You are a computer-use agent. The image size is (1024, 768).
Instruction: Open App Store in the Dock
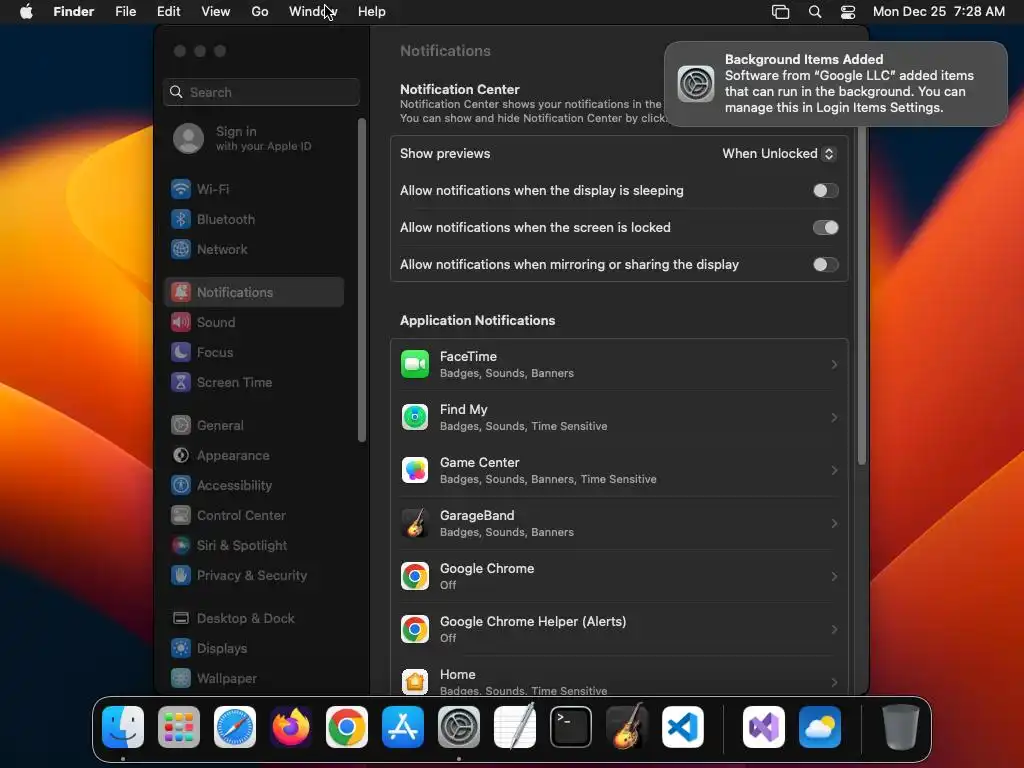(403, 727)
